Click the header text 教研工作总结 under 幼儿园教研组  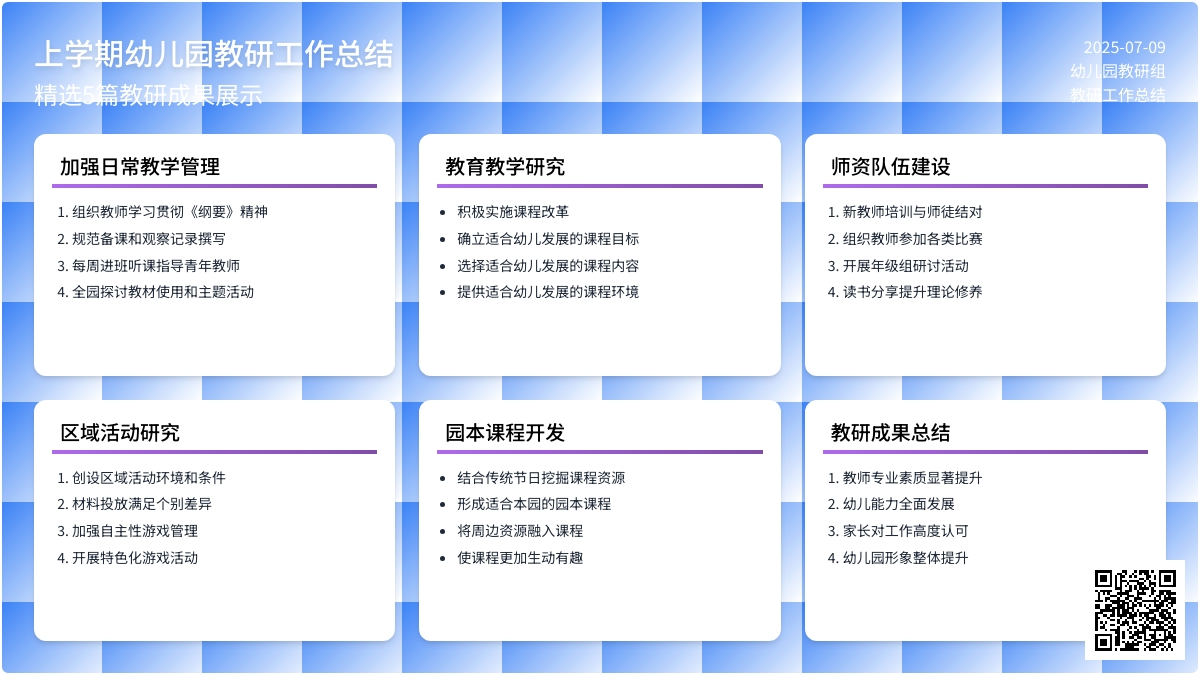[x=1118, y=95]
